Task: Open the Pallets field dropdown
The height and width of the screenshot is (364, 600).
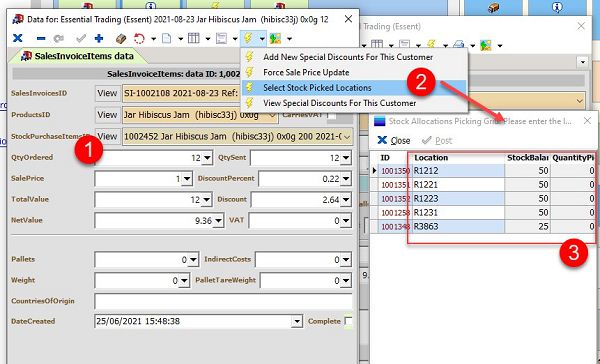Action: tap(193, 260)
